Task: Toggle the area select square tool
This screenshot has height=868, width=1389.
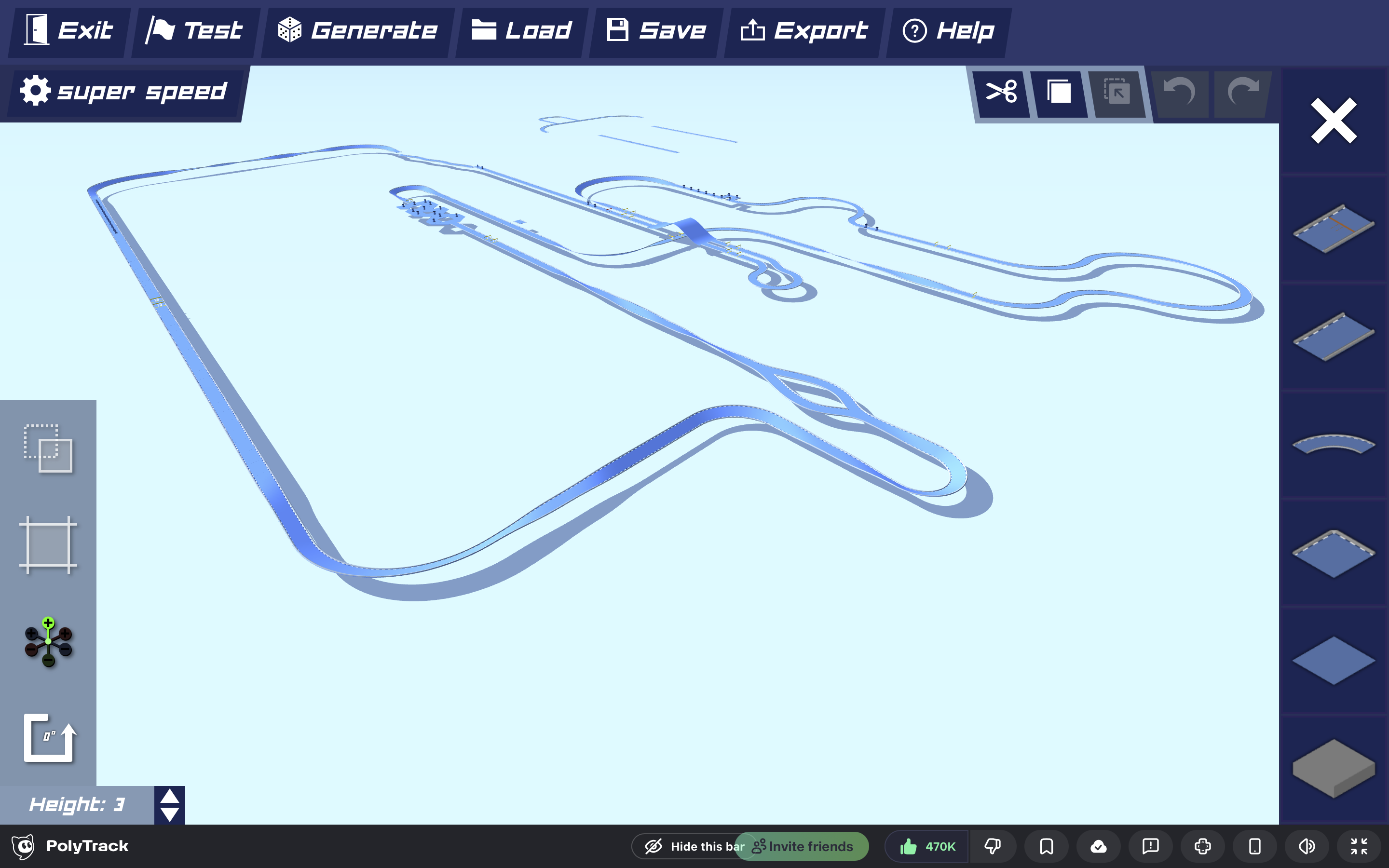Action: pos(48,545)
